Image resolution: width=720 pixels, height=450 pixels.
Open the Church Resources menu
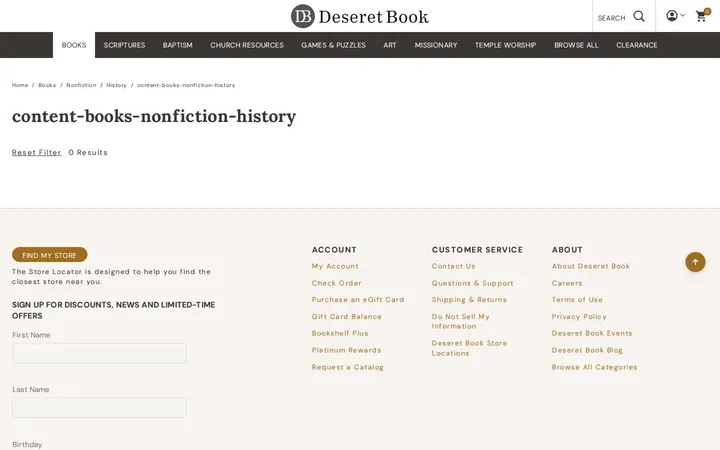(x=247, y=45)
